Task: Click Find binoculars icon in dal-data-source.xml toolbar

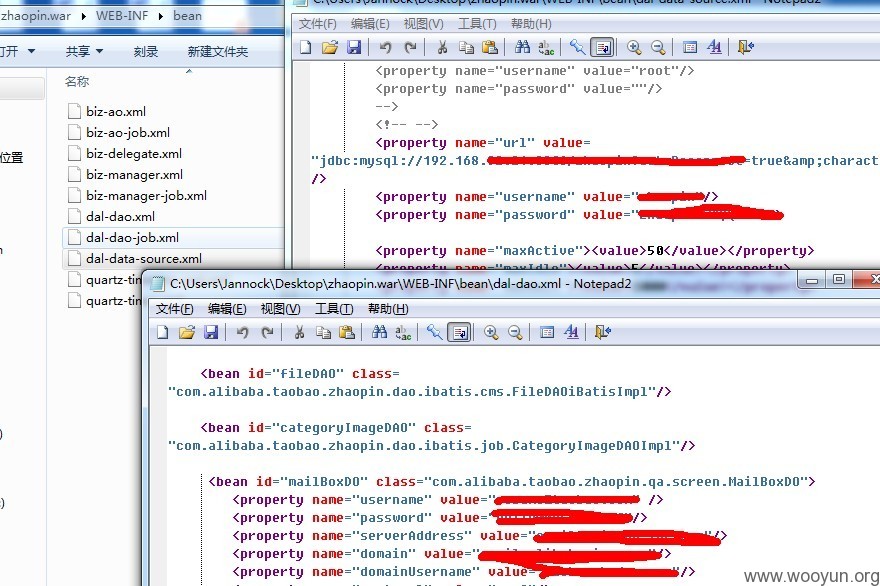Action: point(522,48)
